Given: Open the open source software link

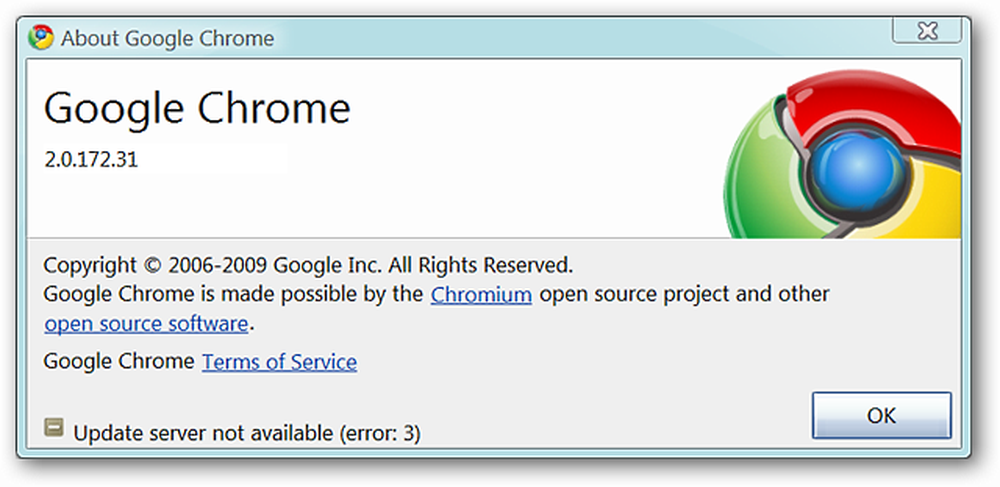Looking at the screenshot, I should tap(146, 324).
